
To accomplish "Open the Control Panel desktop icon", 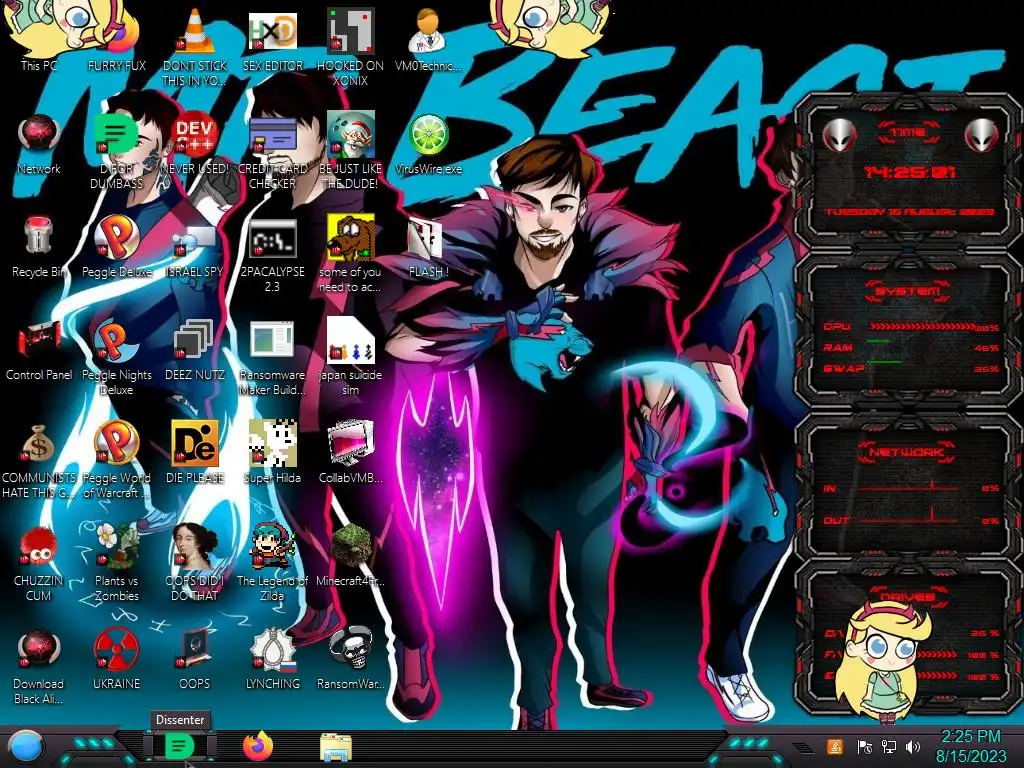I will (39, 349).
